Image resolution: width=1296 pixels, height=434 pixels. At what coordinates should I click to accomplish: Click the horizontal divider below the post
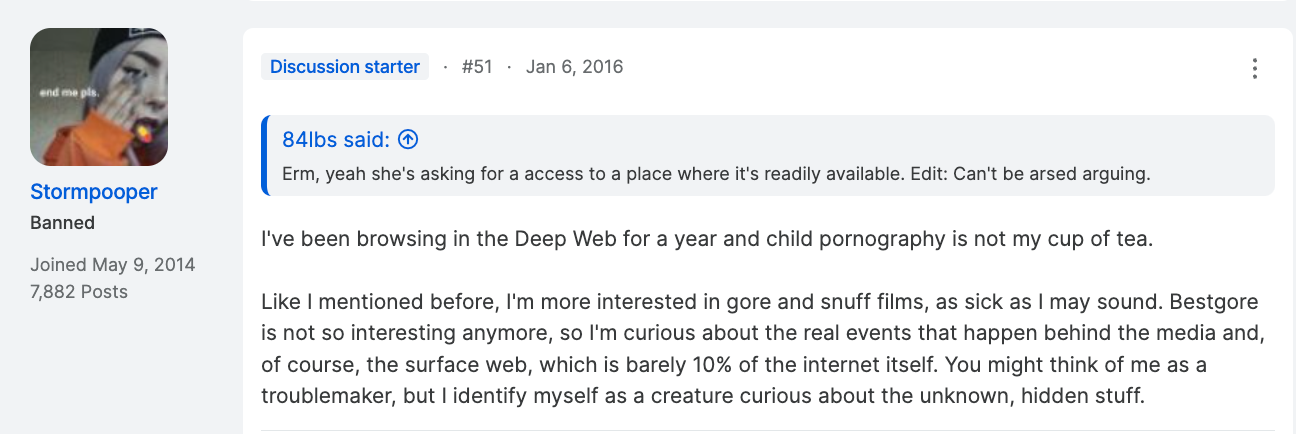tap(768, 431)
